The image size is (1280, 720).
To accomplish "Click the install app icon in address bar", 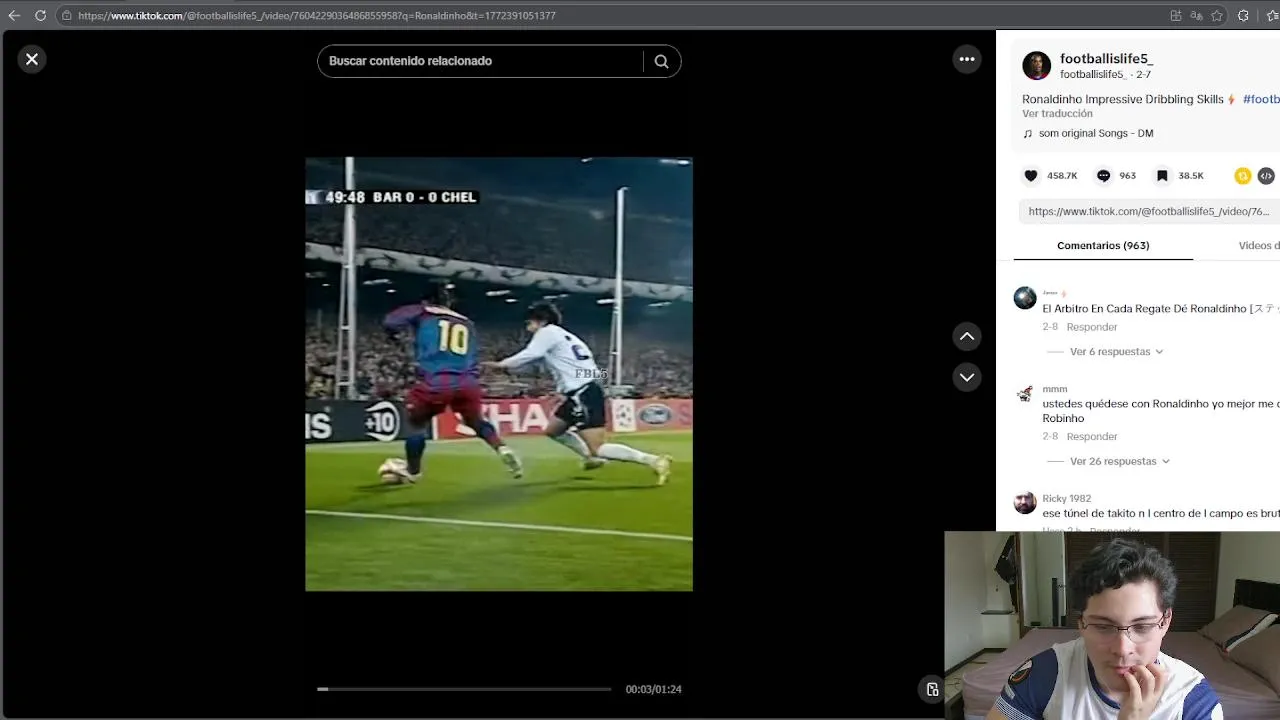I will click(1176, 15).
